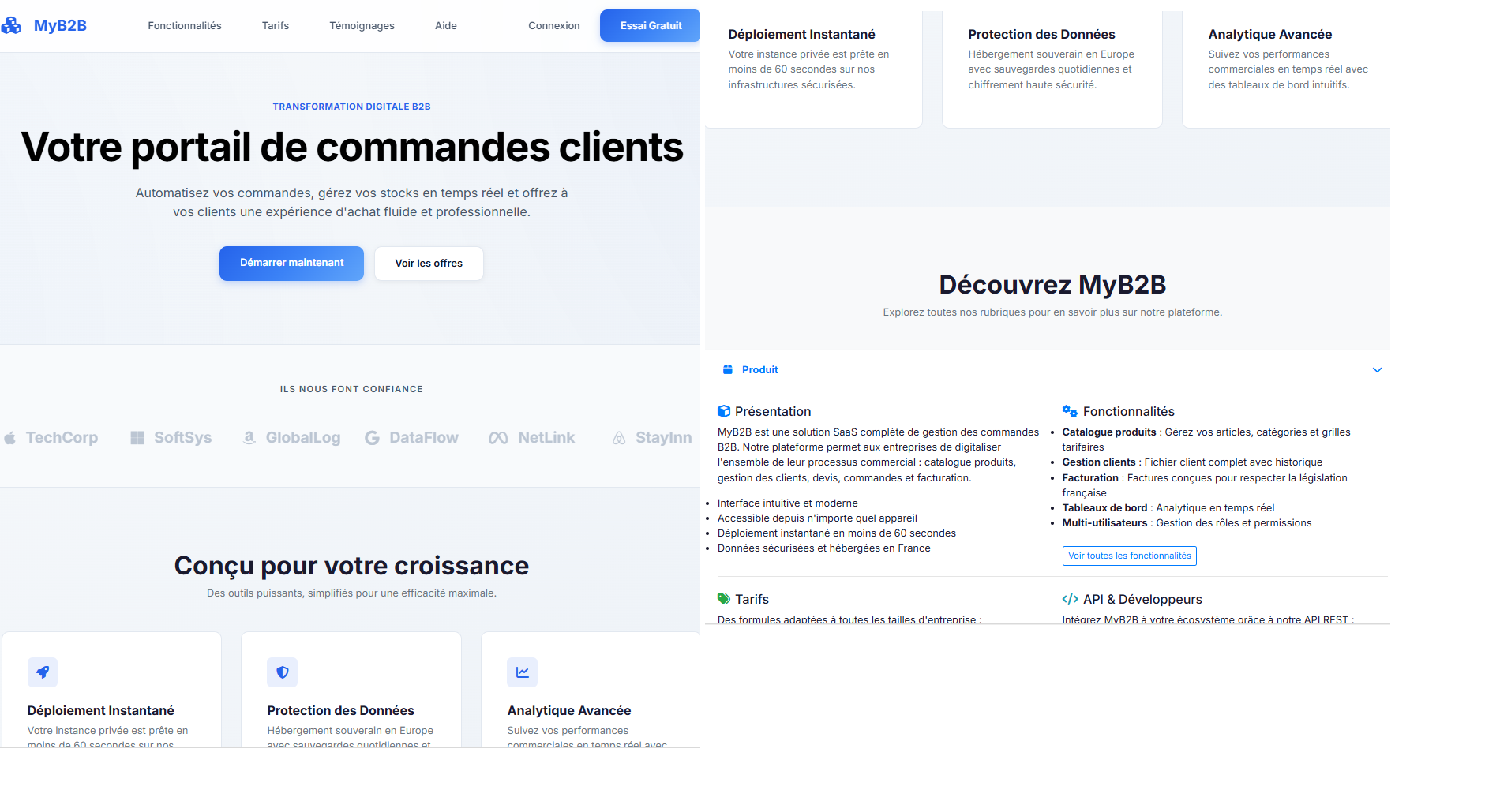Click the code icon beside API & Développeurs
This screenshot has height=812, width=1500.
(x=1070, y=599)
